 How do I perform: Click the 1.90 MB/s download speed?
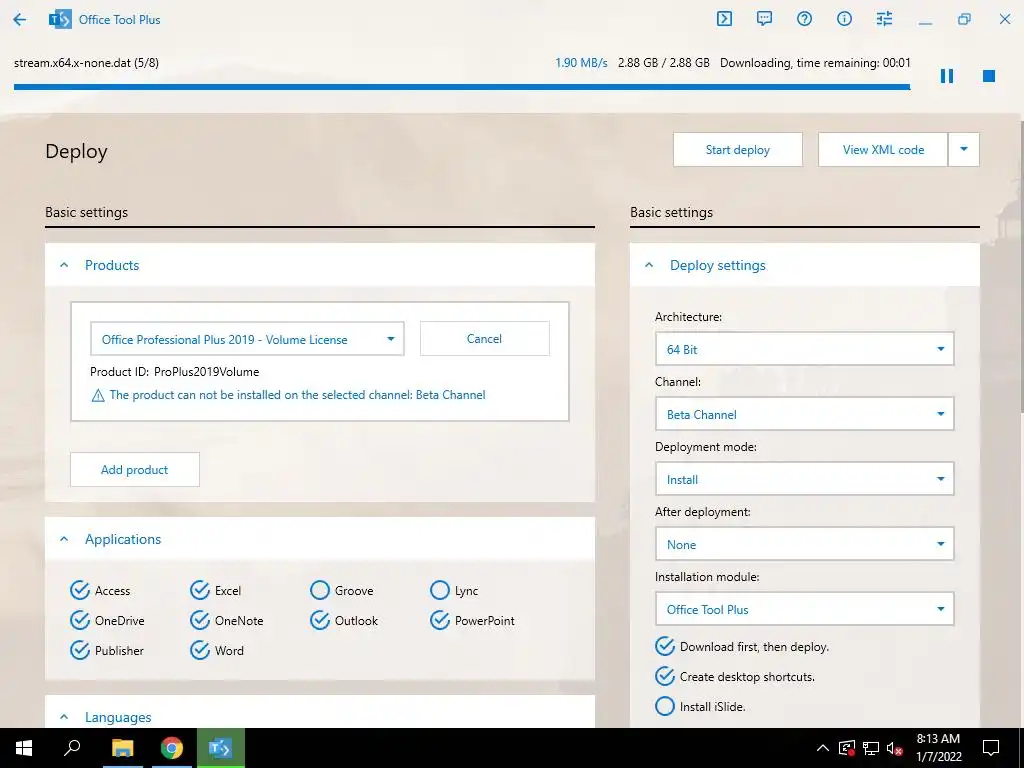[581, 63]
